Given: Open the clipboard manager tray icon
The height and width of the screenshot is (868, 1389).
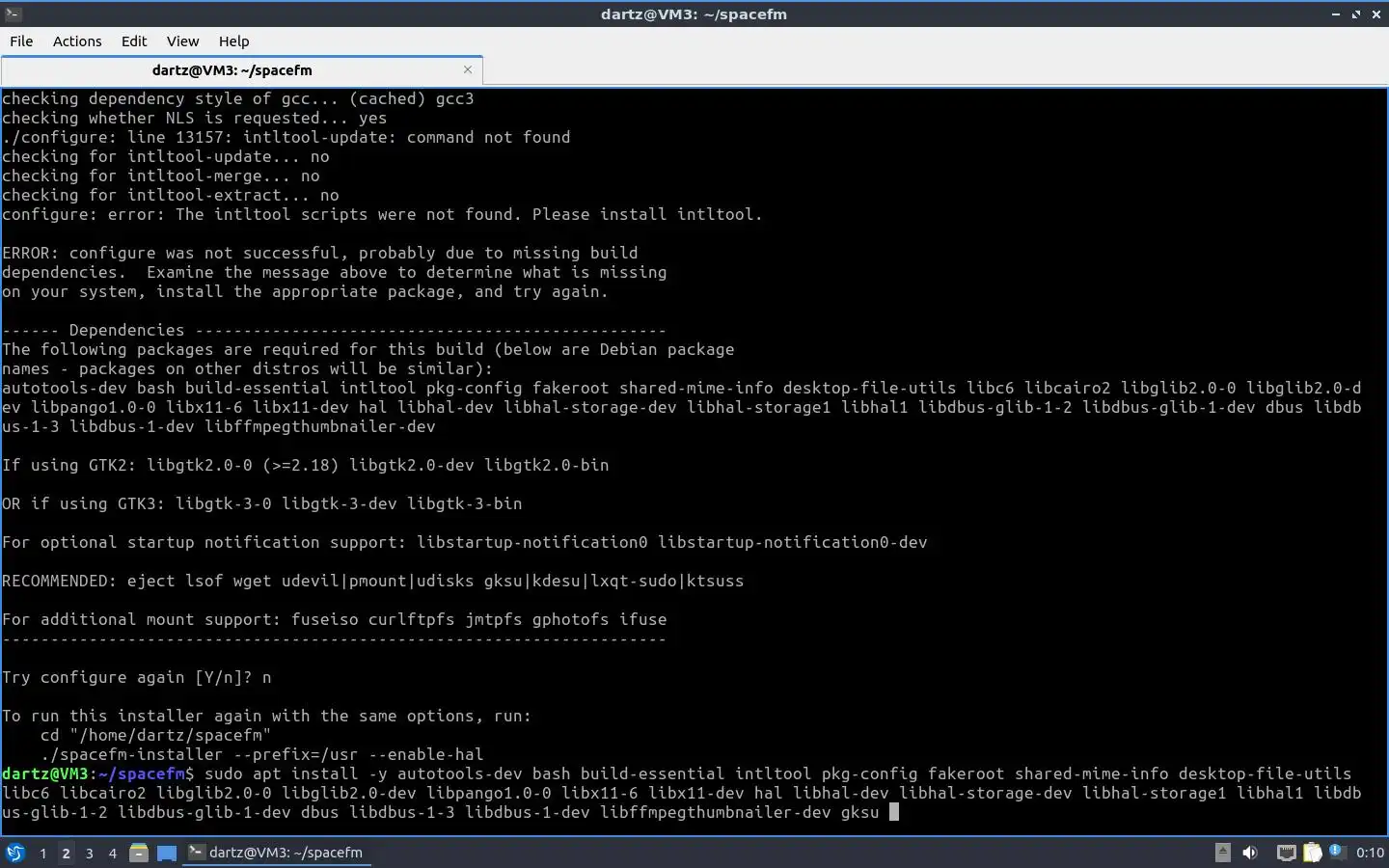Looking at the screenshot, I should click(x=1313, y=853).
